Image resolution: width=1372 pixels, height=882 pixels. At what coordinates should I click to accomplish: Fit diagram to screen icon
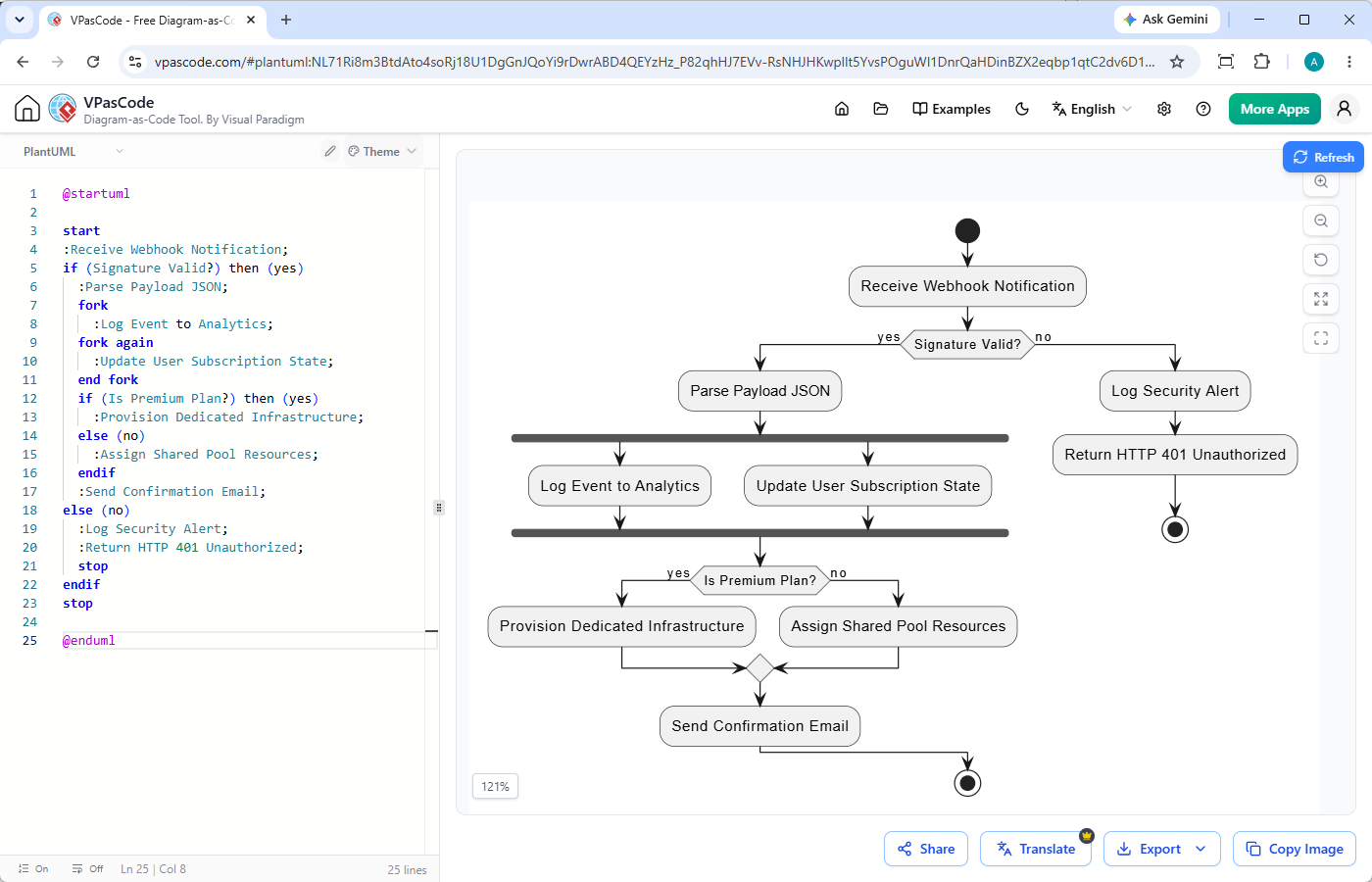click(1321, 299)
